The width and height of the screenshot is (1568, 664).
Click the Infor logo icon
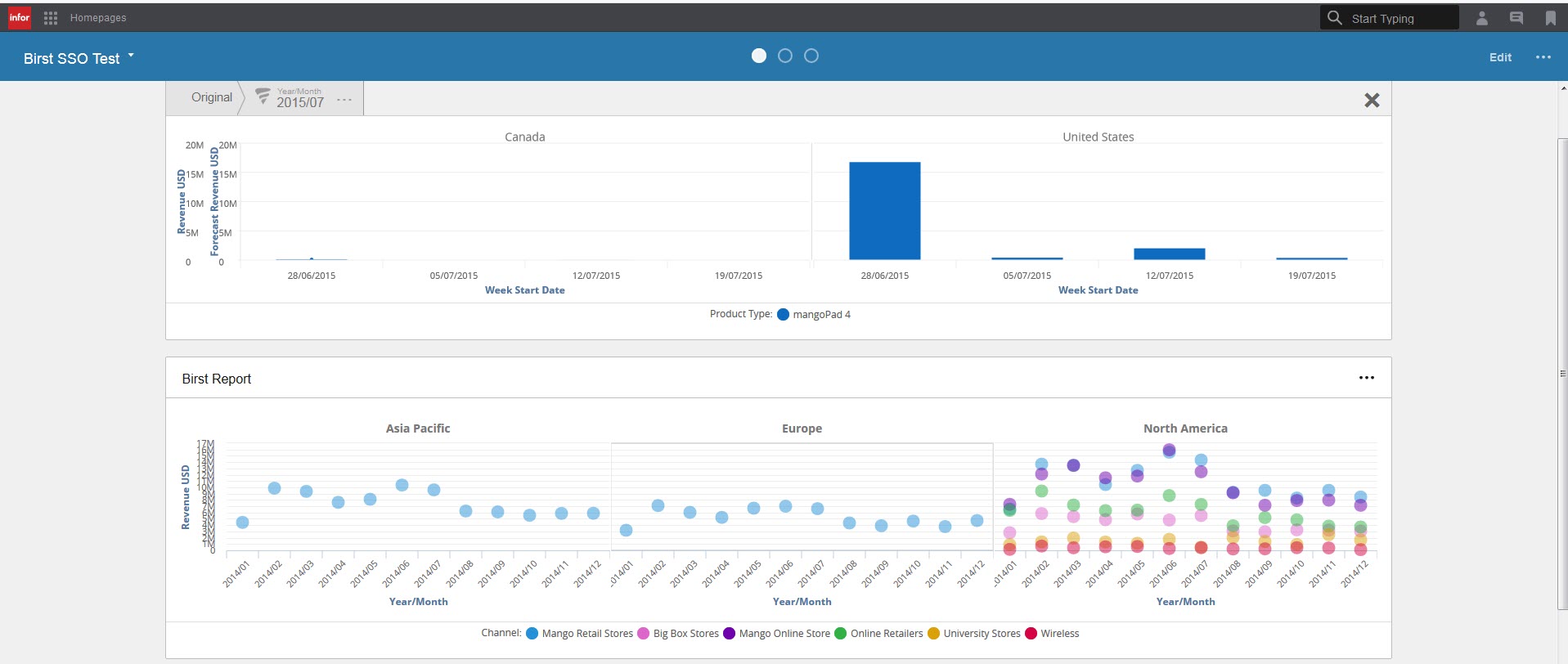coord(20,17)
